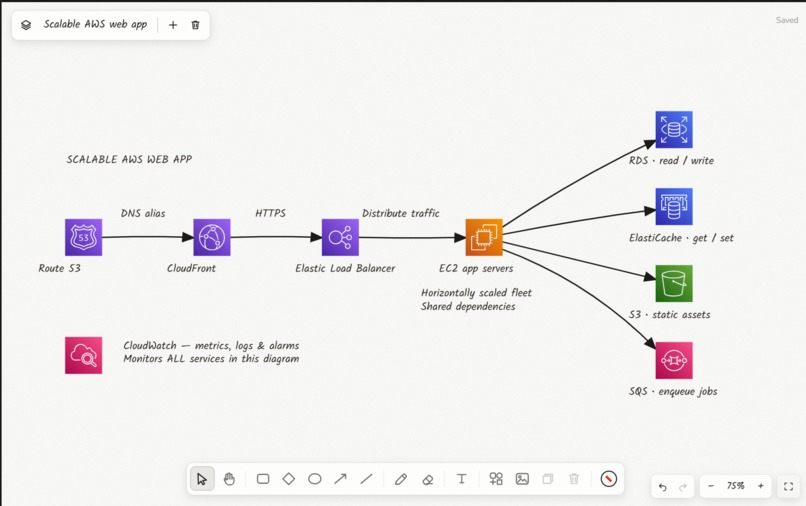Zoom out with the minus button
Viewport: 806px width, 506px height.
[x=711, y=486]
